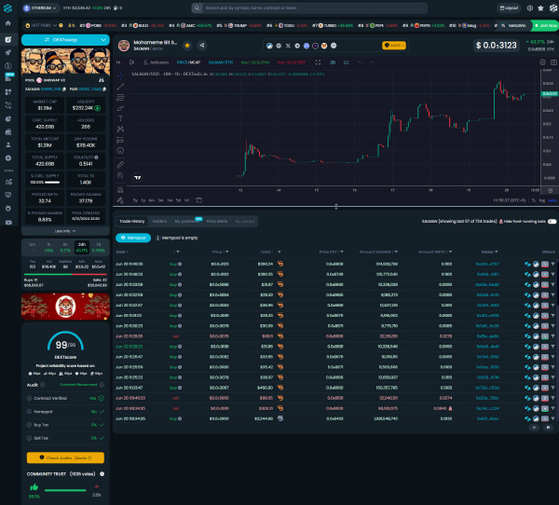Click the DEXTswap swap button

pyautogui.click(x=65, y=40)
